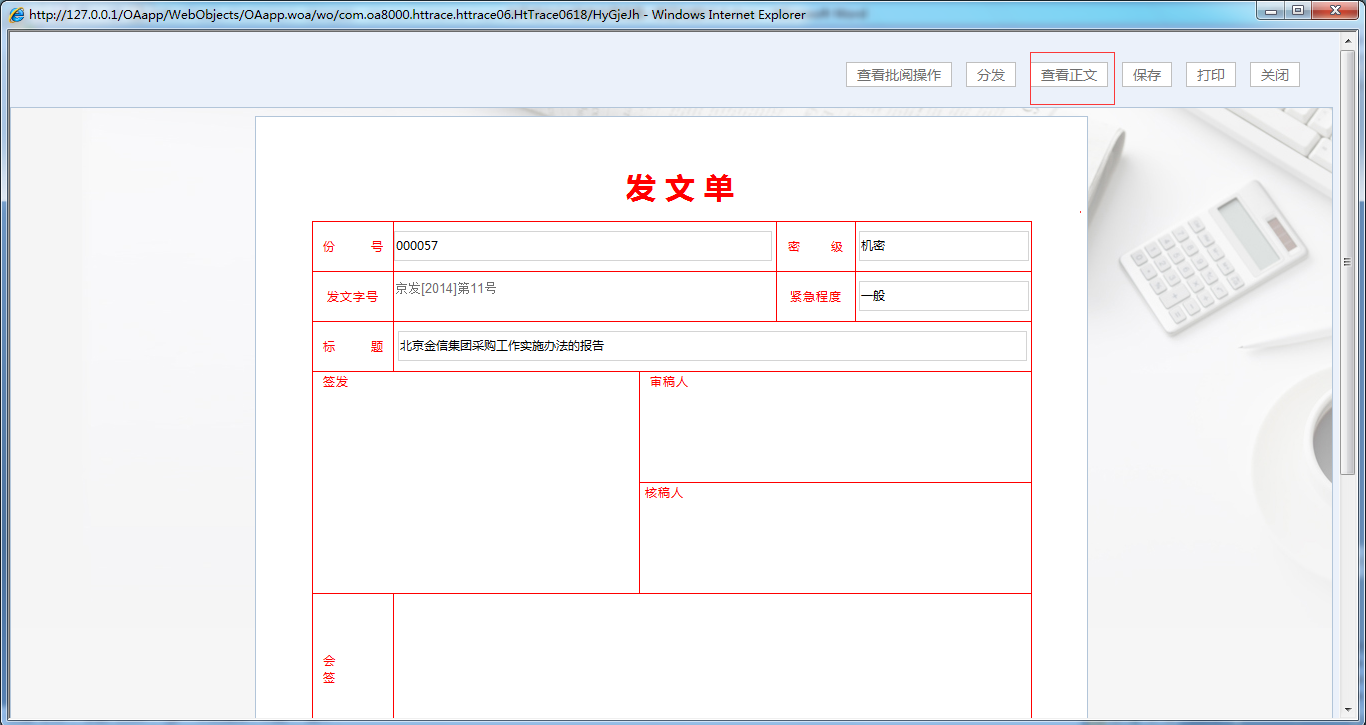This screenshot has width=1366, height=725.
Task: Click the 分发 button
Action: pos(990,74)
